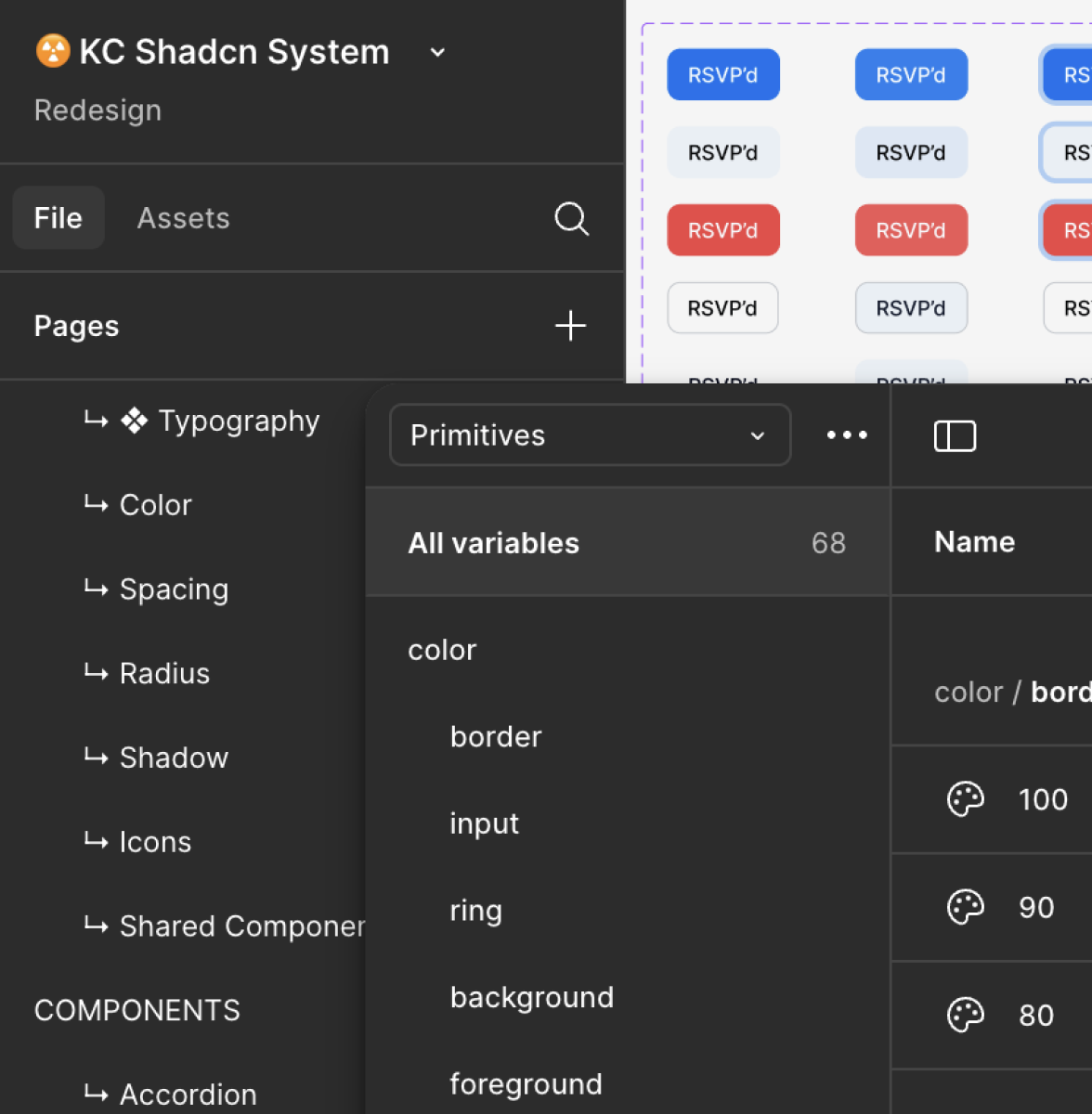Screen dimensions: 1092x1114
Task: Toggle the variables sidebar panel icon
Action: (955, 435)
